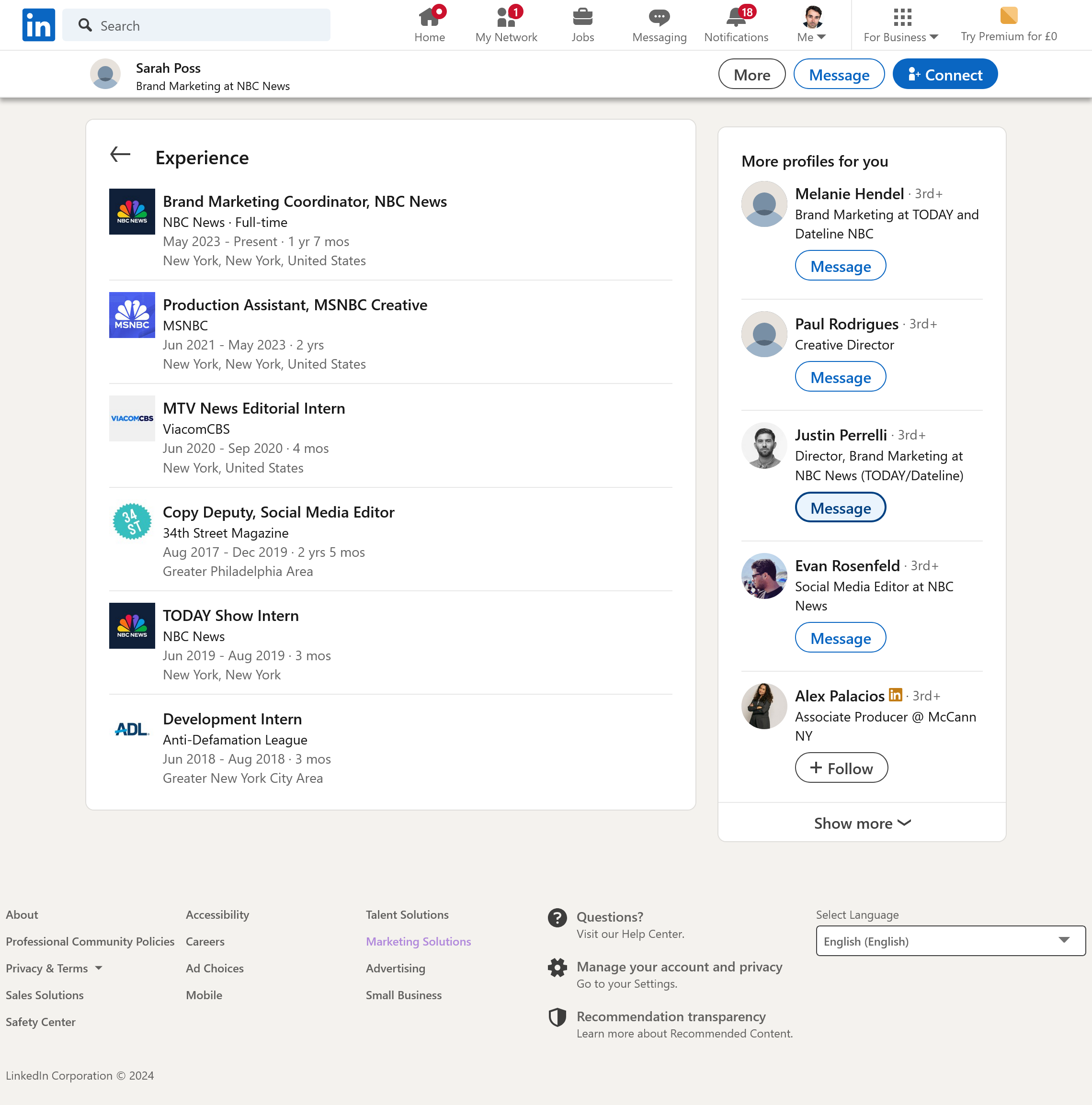Open the Notifications bell icon

[x=736, y=17]
